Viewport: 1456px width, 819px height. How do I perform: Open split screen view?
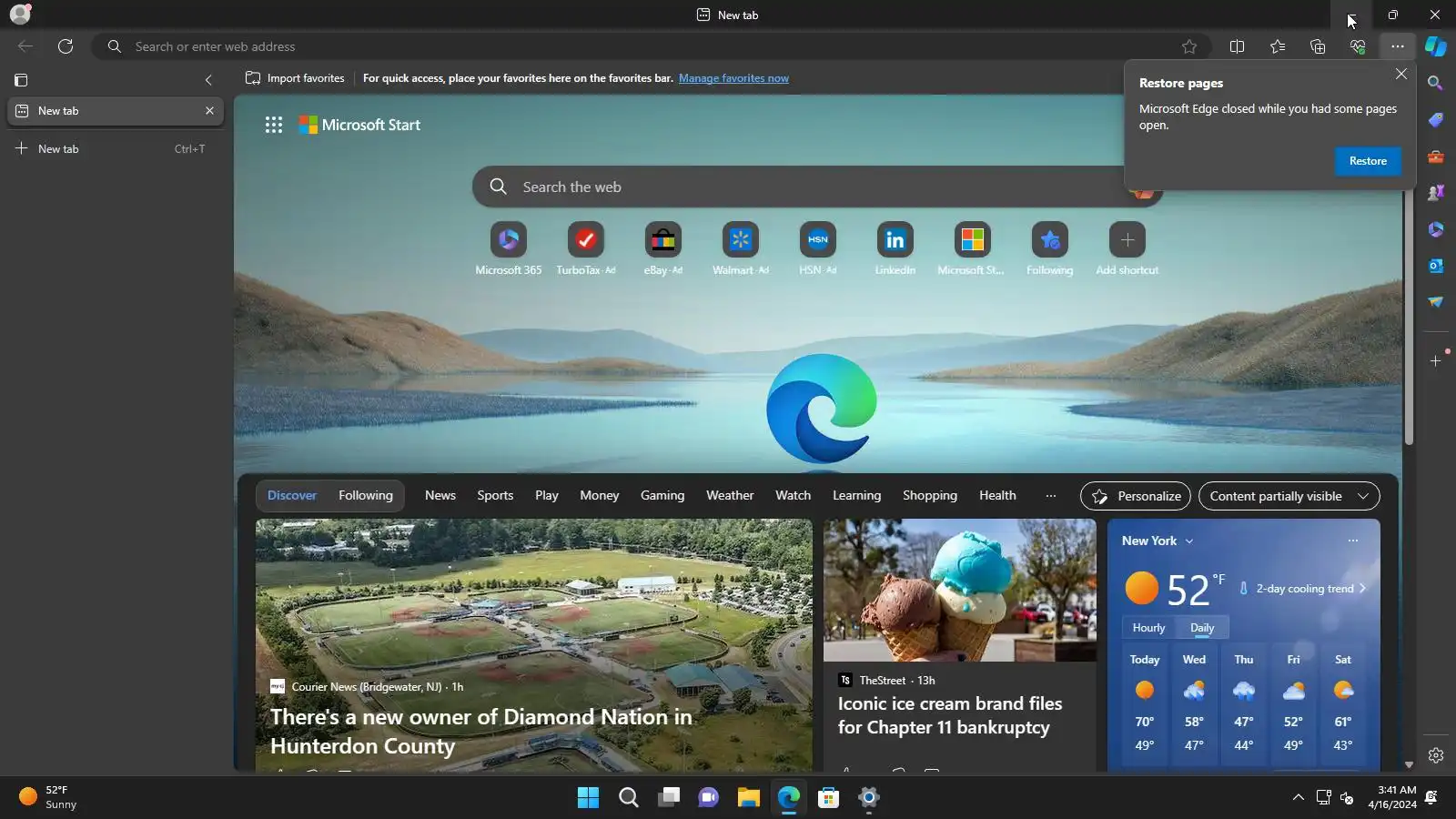pyautogui.click(x=1237, y=46)
